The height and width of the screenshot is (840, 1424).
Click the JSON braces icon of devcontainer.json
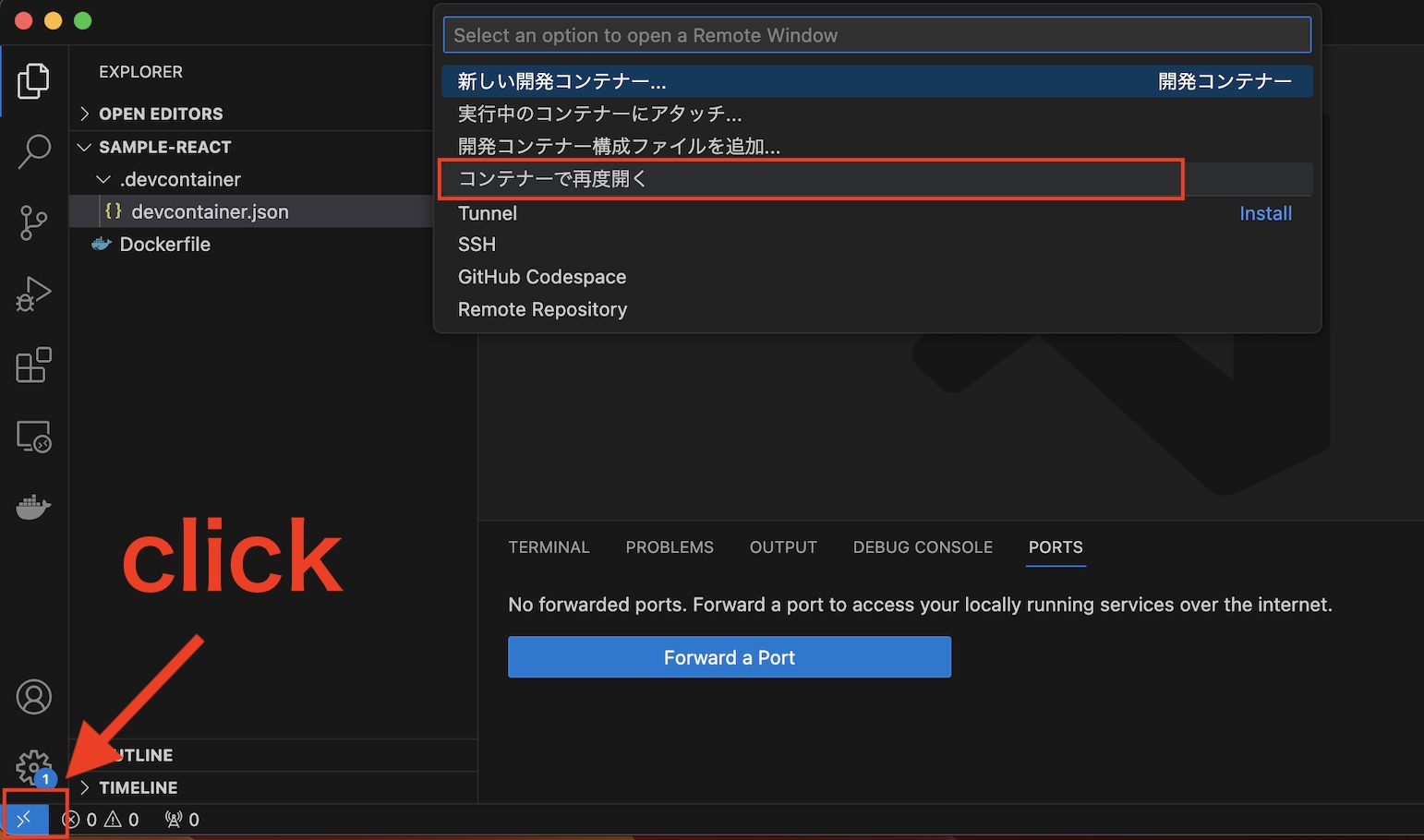113,210
